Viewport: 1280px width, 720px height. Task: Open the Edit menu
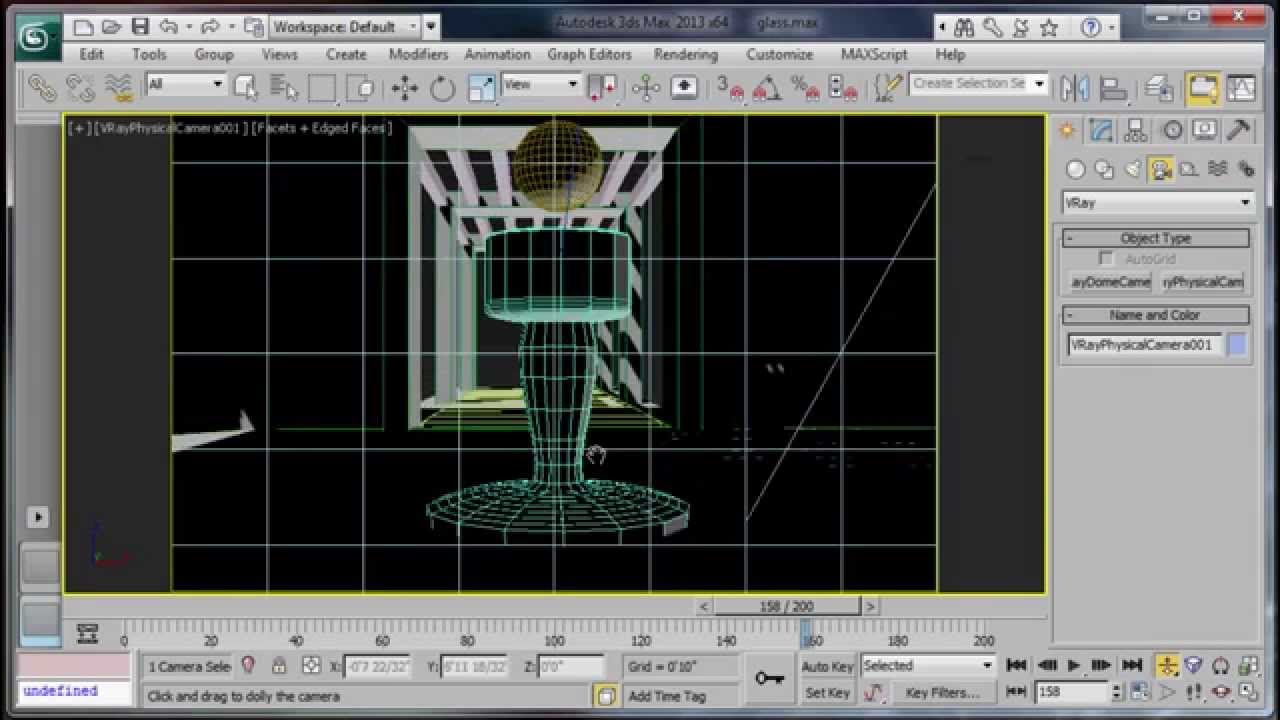tap(91, 54)
